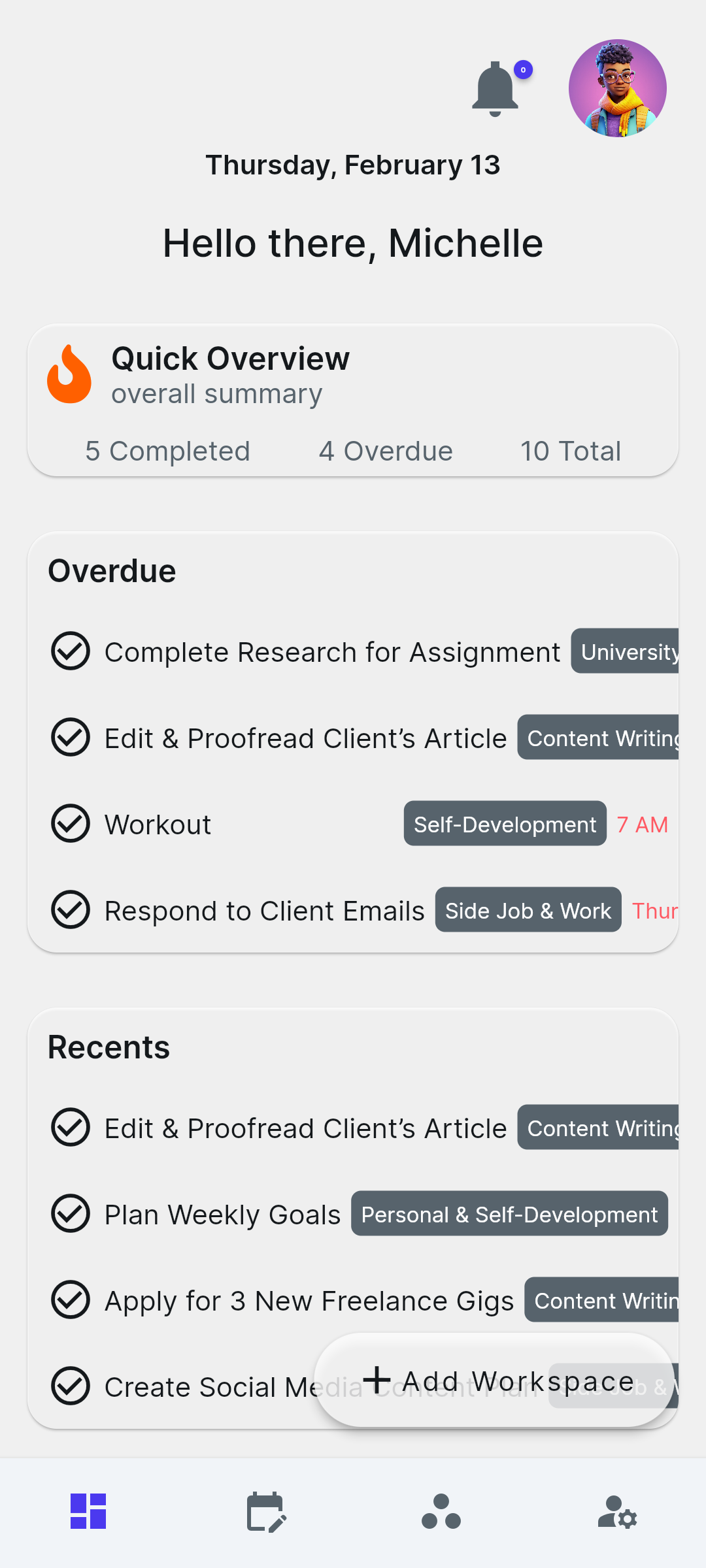706x1568 pixels.
Task: View the 4 Overdue summary count
Action: (386, 451)
